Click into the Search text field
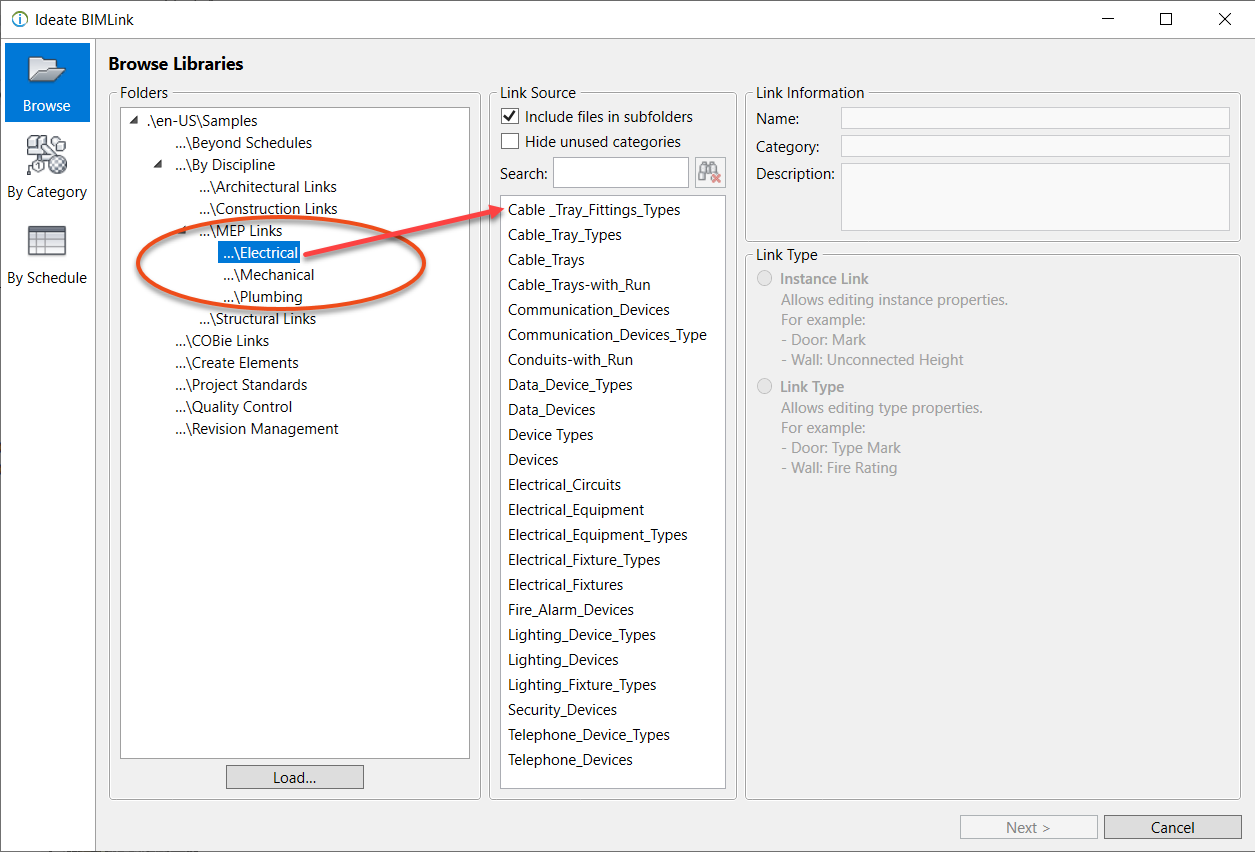 pyautogui.click(x=620, y=173)
